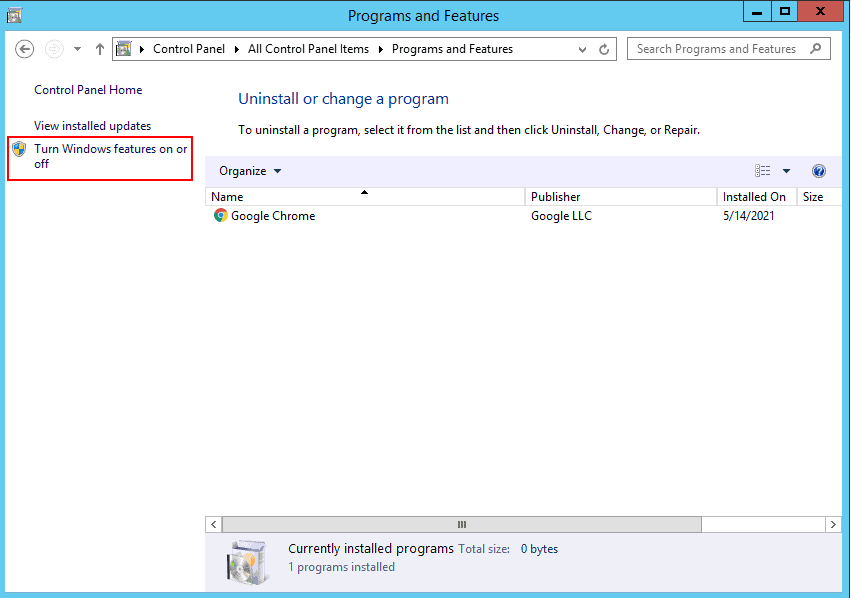The image size is (851, 598).
Task: Click the Back navigation arrow
Action: tap(24, 49)
